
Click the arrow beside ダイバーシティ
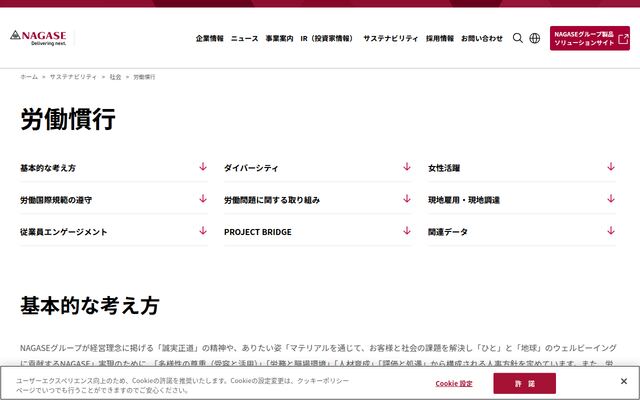pyautogui.click(x=407, y=167)
